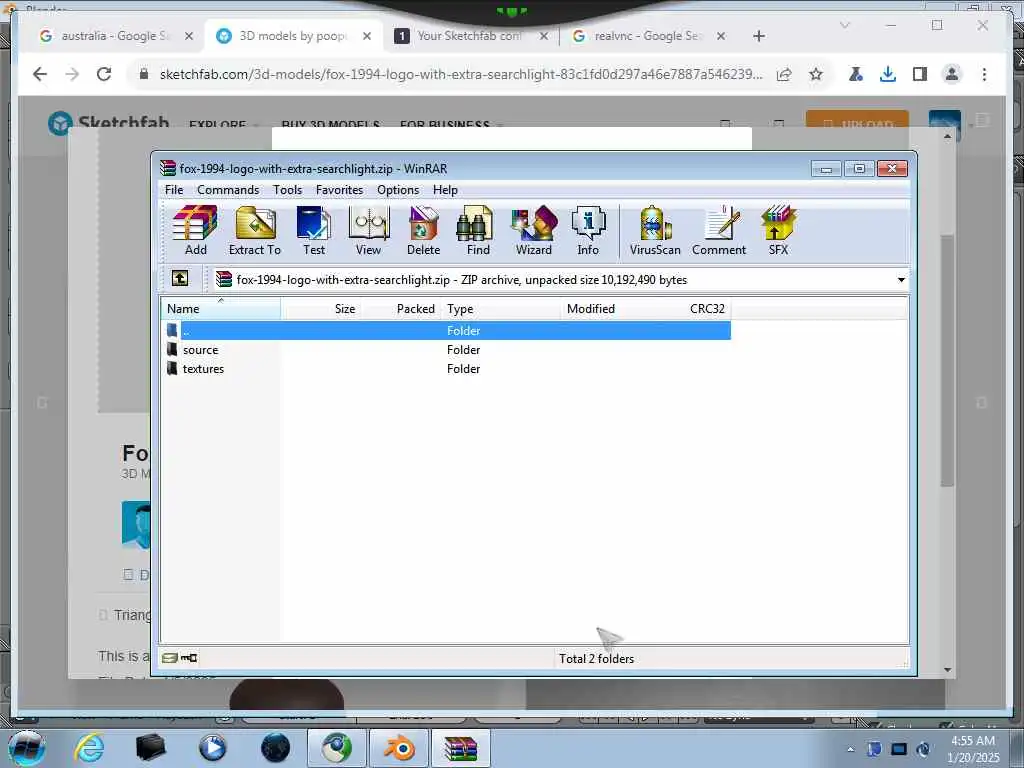Toggle the browser side panel
Screen dimensions: 1024x768
pos(920,74)
